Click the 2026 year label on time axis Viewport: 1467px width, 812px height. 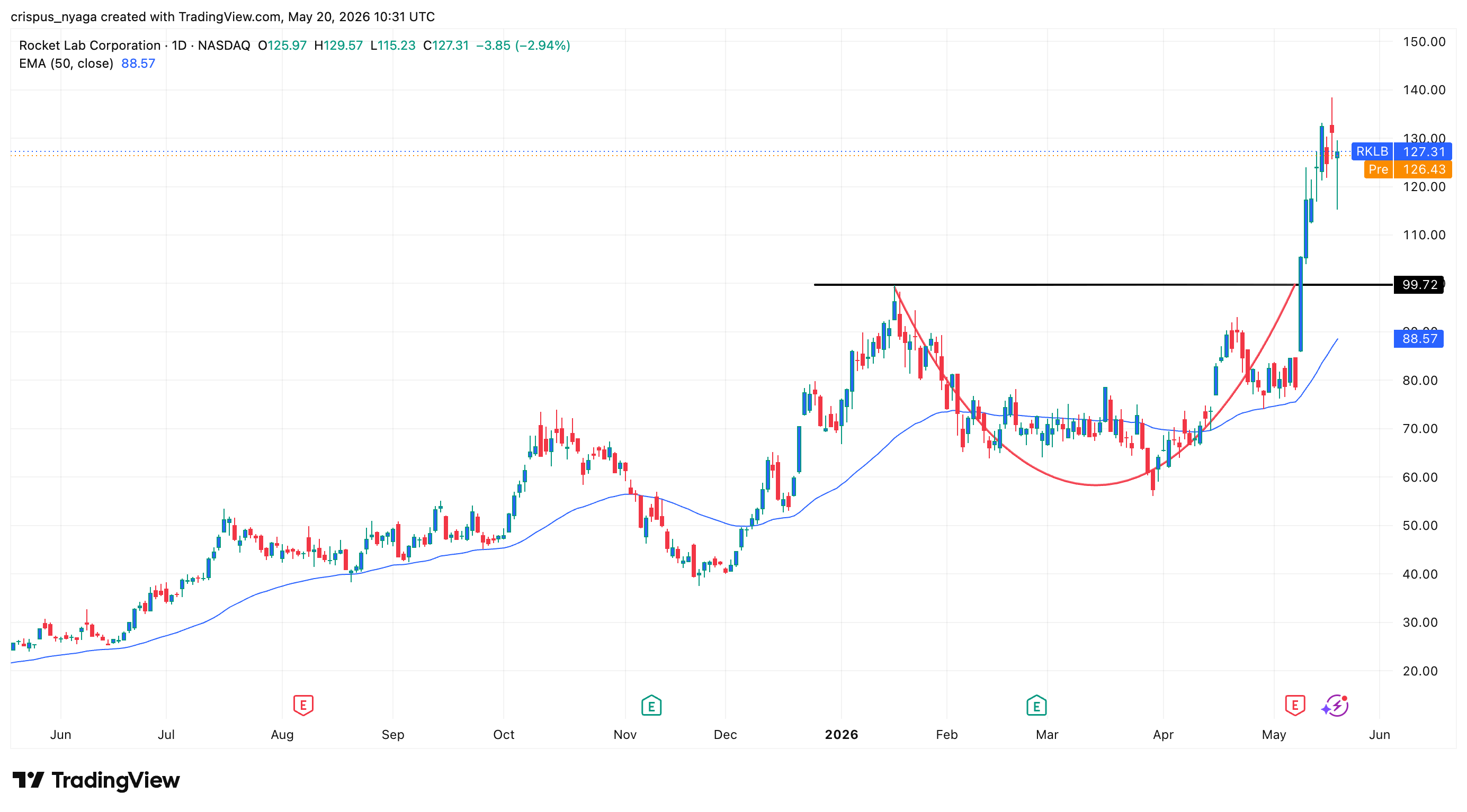(841, 735)
